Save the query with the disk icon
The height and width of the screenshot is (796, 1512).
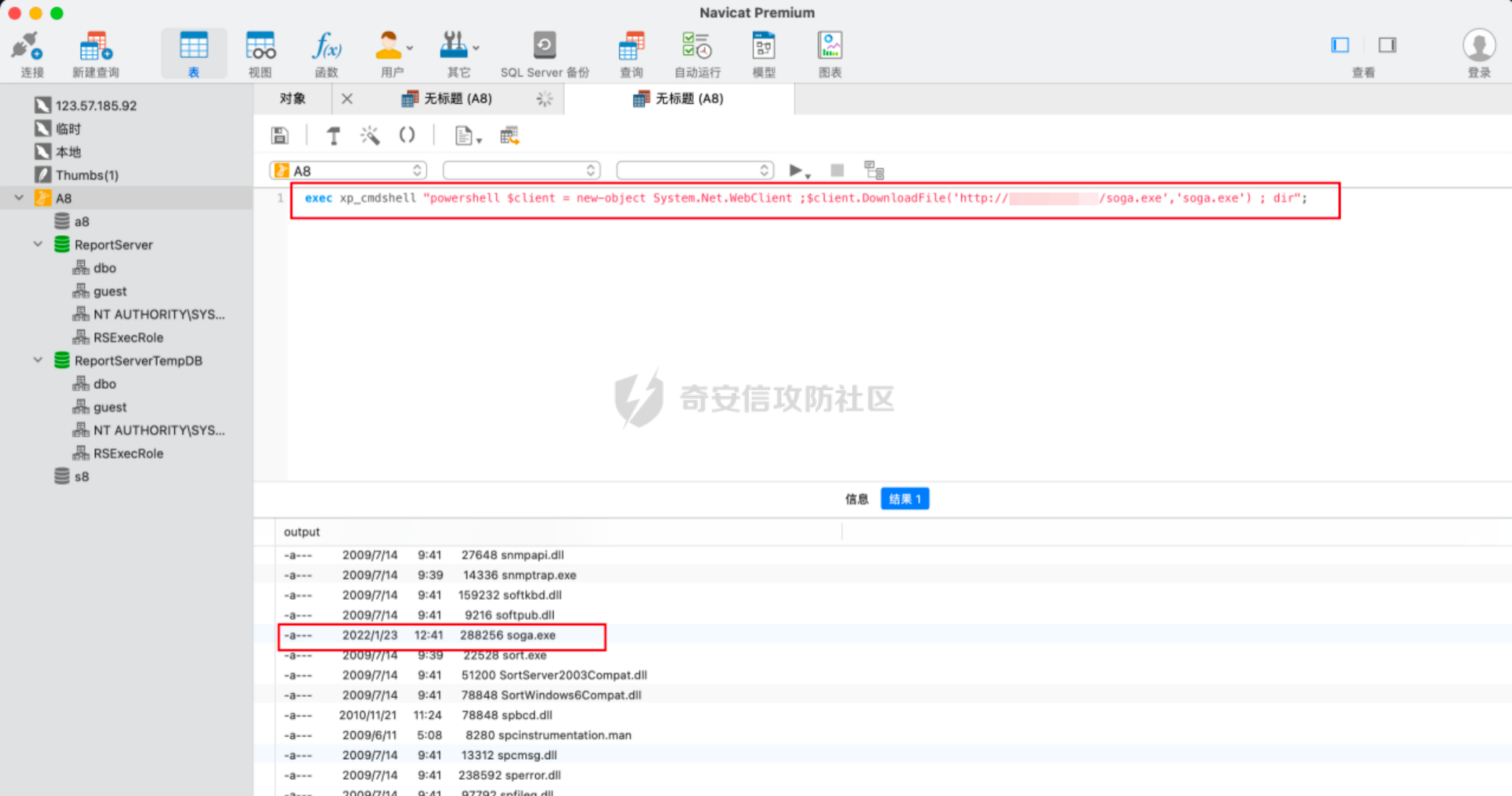[280, 135]
